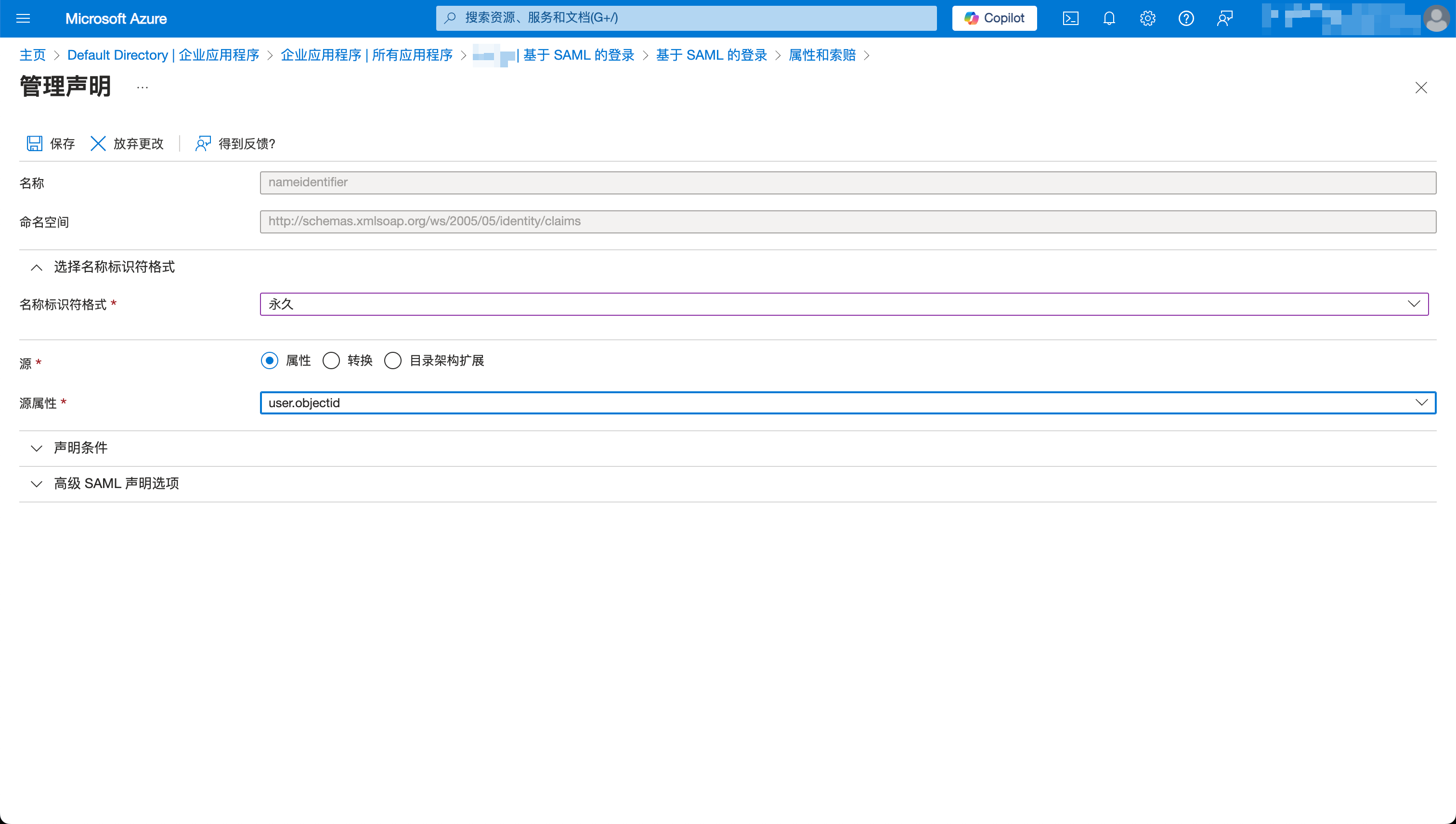The width and height of the screenshot is (1456, 824).
Task: Click inside the Azure search bar
Action: click(685, 17)
